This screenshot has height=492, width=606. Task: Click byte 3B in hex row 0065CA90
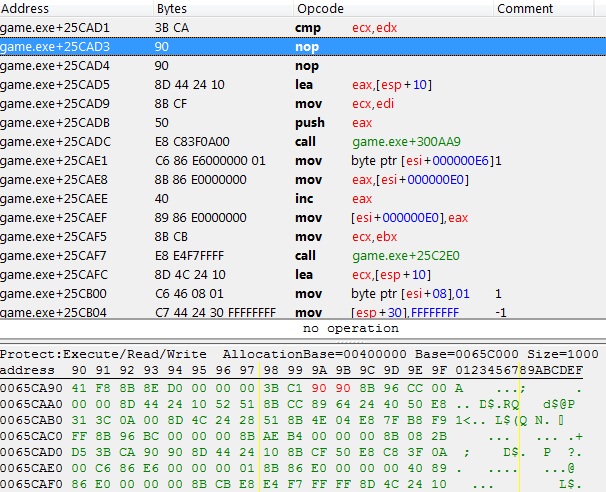pos(271,388)
